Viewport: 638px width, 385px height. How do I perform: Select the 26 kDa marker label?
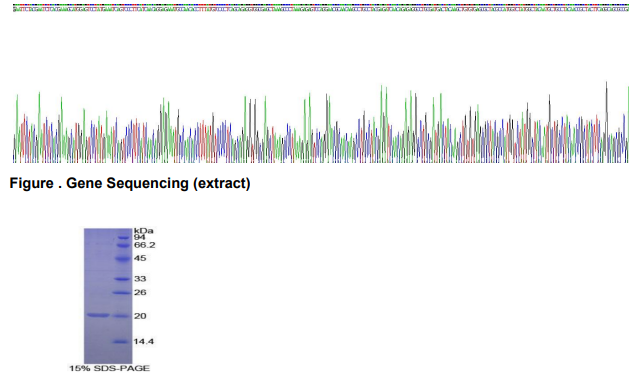[x=140, y=293]
